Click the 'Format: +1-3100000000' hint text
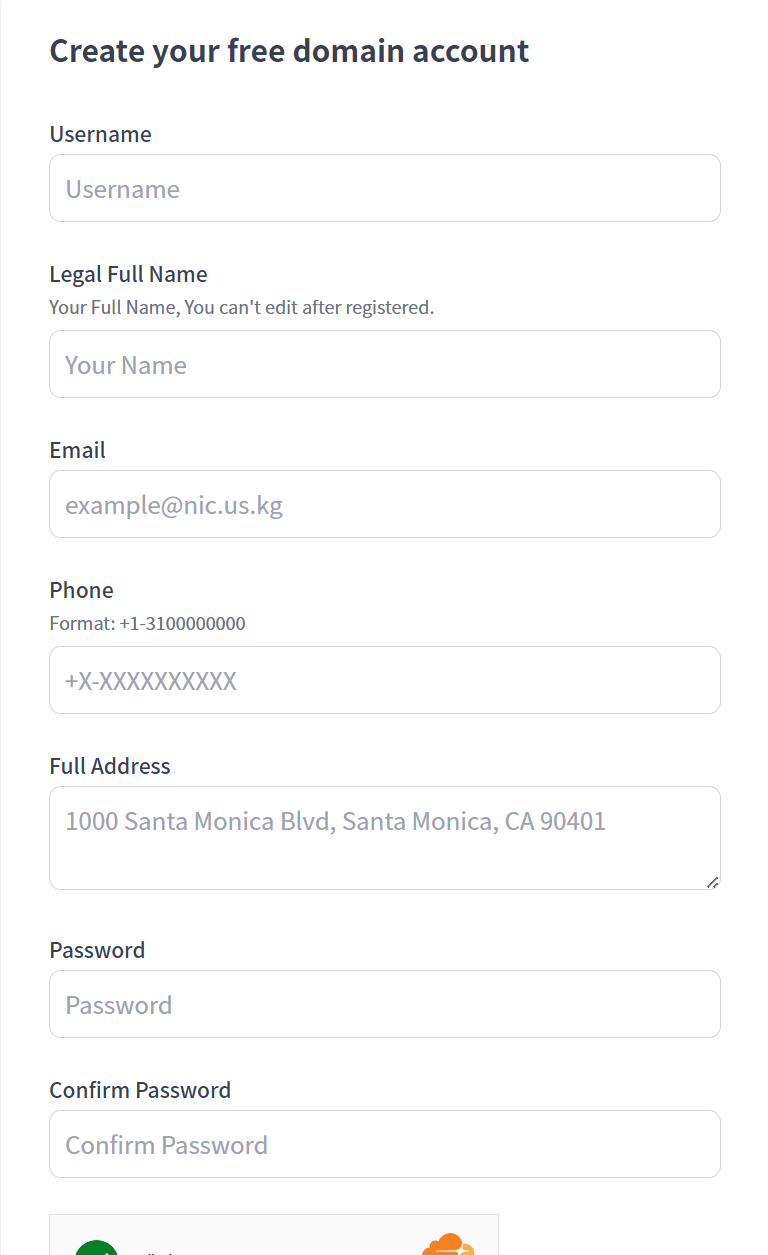The image size is (768, 1255). tap(147, 623)
